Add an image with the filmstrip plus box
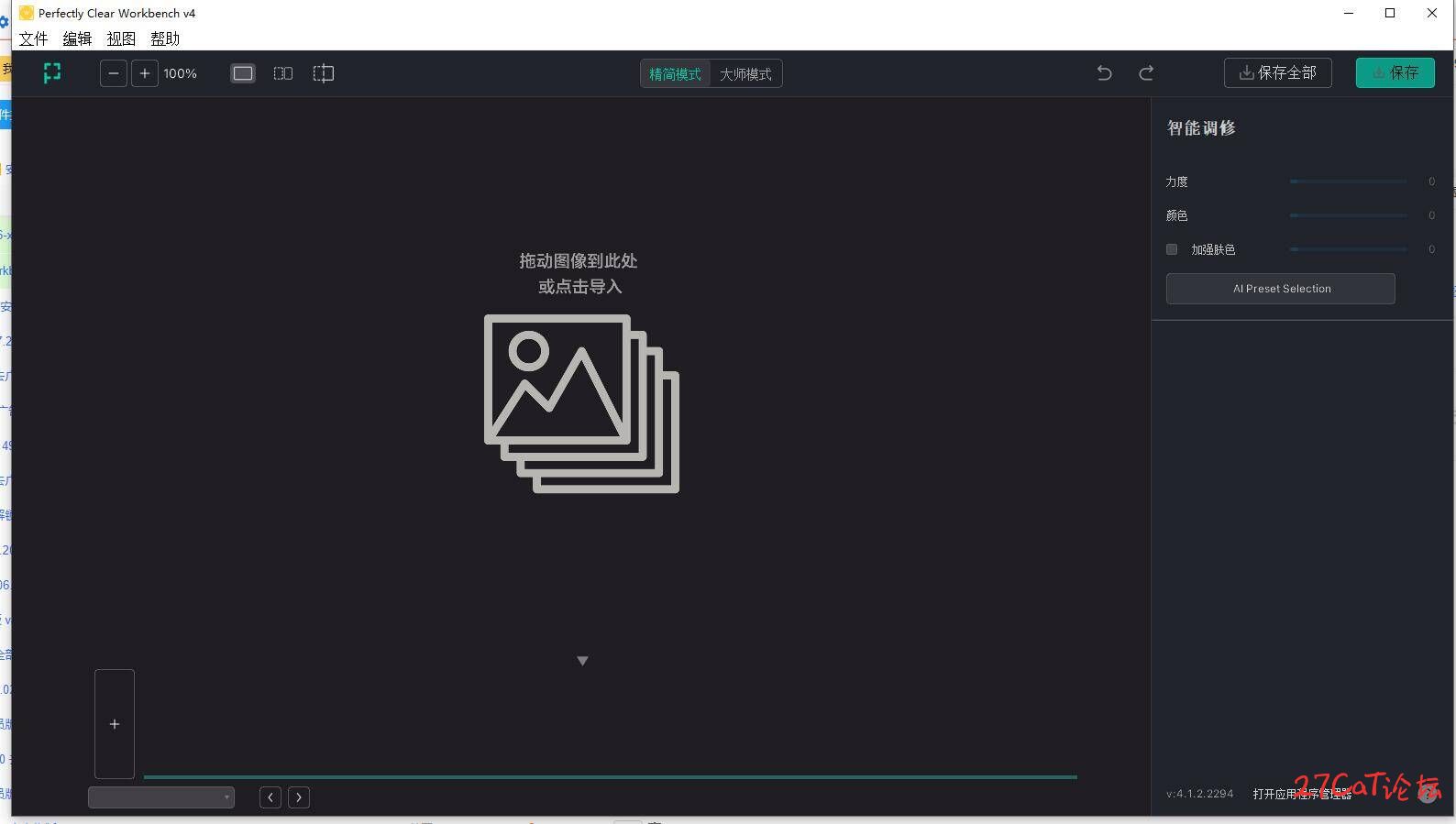This screenshot has width=1456, height=824. tap(115, 724)
